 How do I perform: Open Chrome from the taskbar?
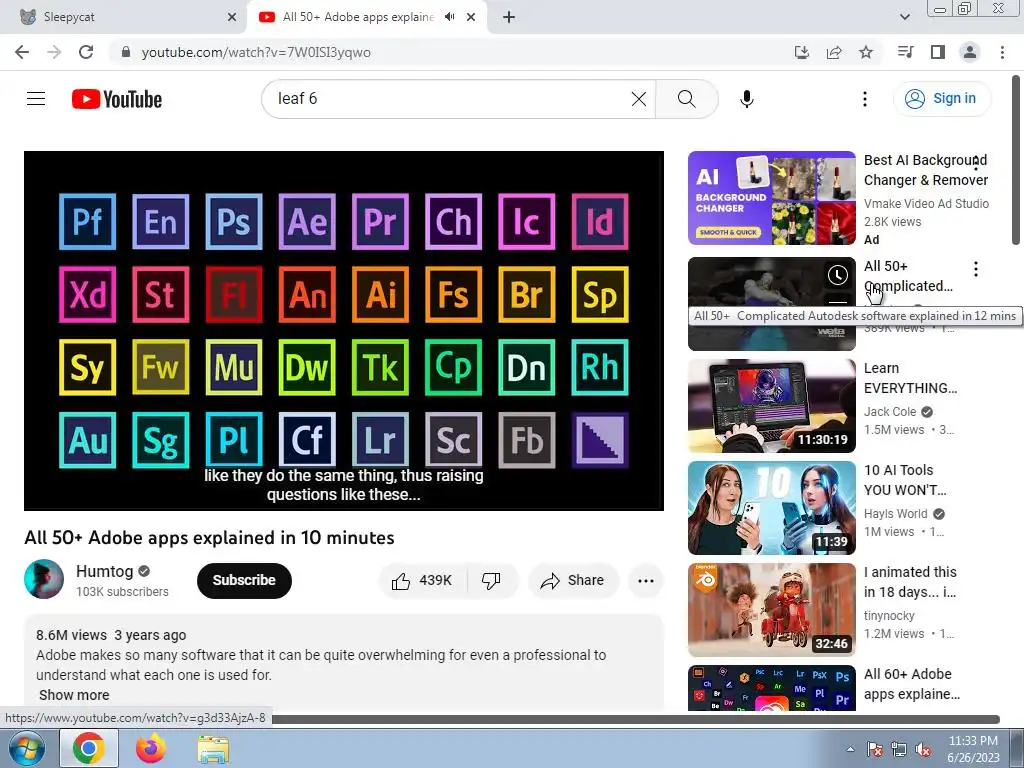[x=89, y=748]
